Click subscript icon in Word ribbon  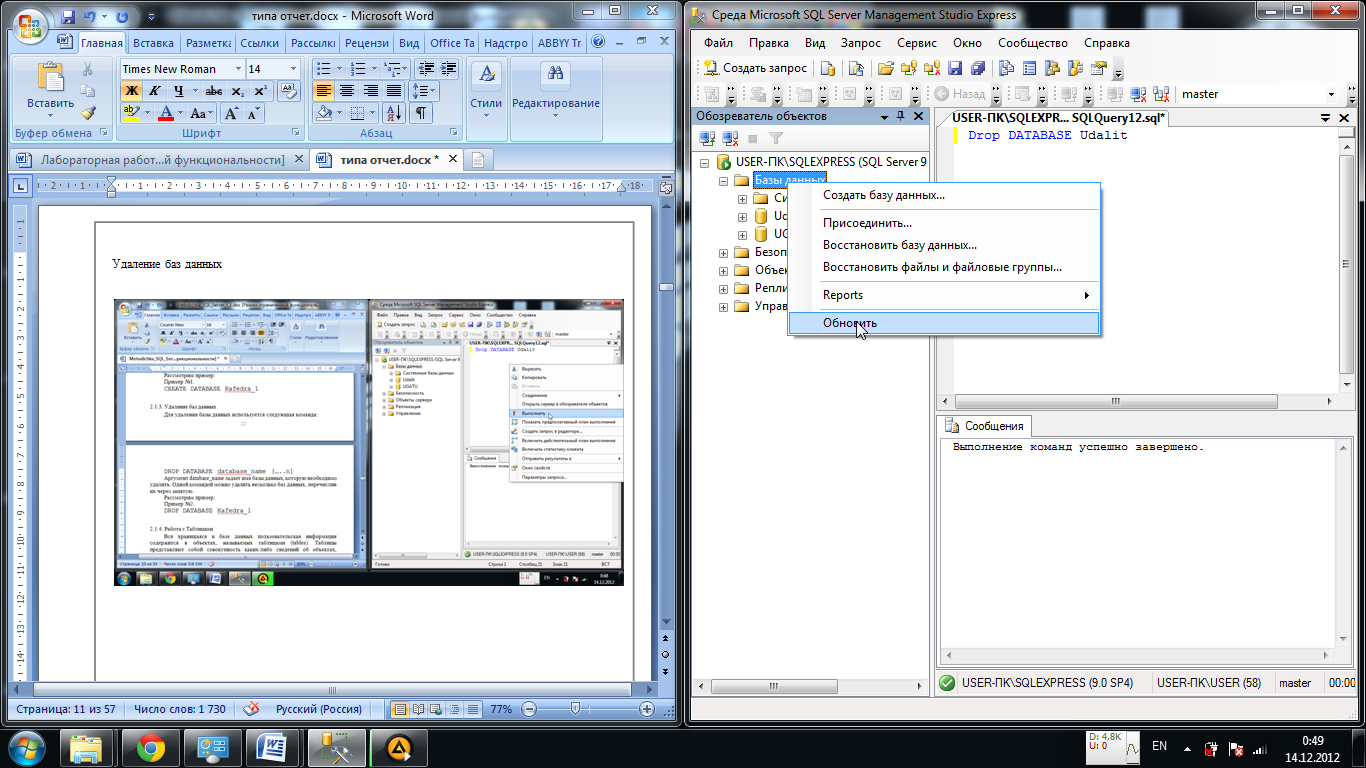tap(237, 91)
